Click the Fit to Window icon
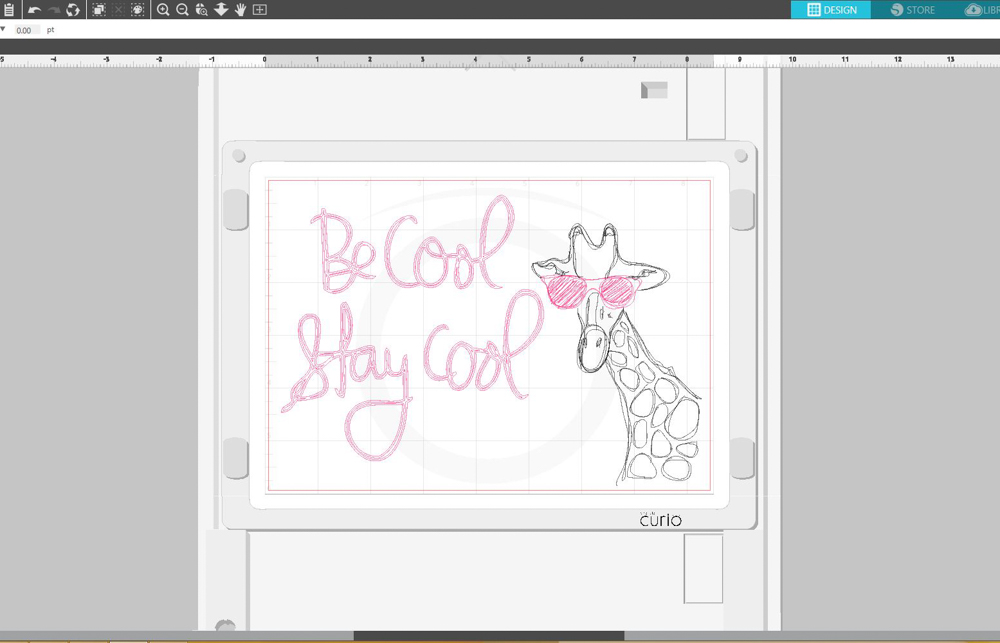 pos(260,10)
